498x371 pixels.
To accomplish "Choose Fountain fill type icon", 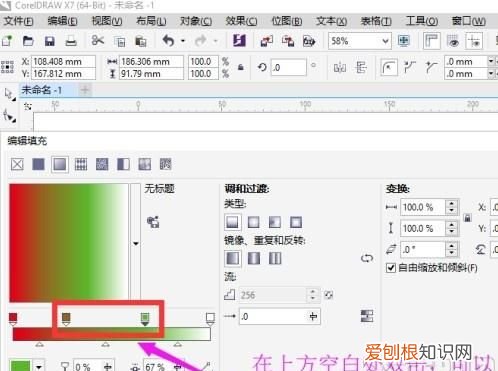I will (60, 164).
